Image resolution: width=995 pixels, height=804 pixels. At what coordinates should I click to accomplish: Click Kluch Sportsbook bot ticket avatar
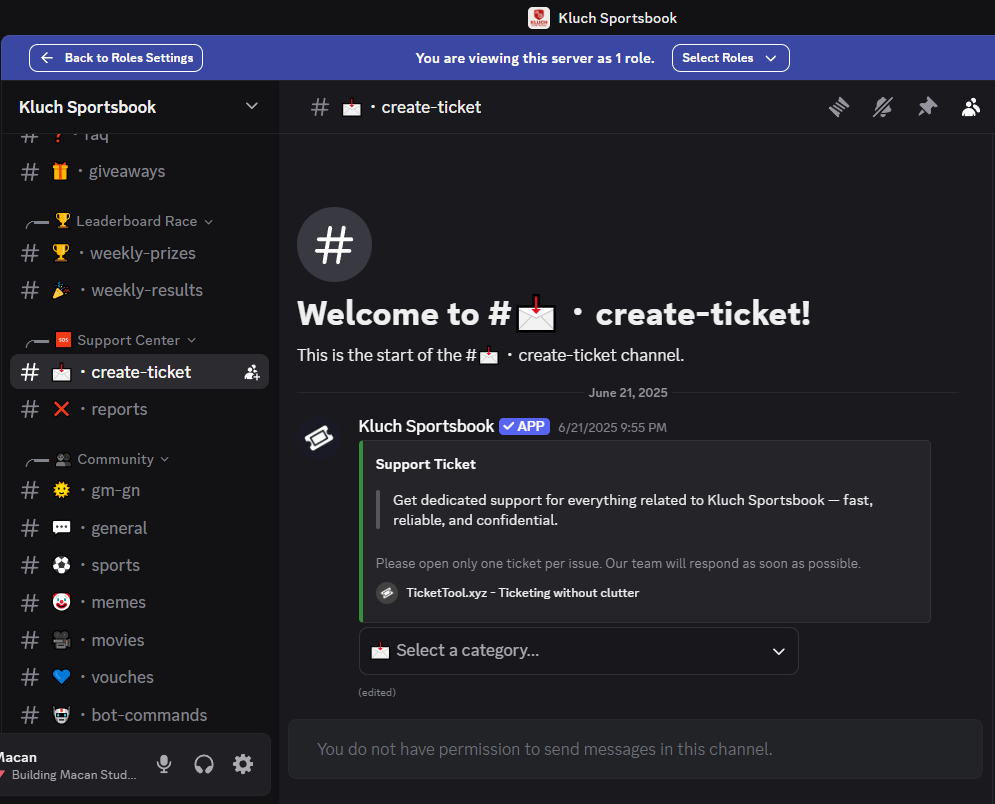319,438
